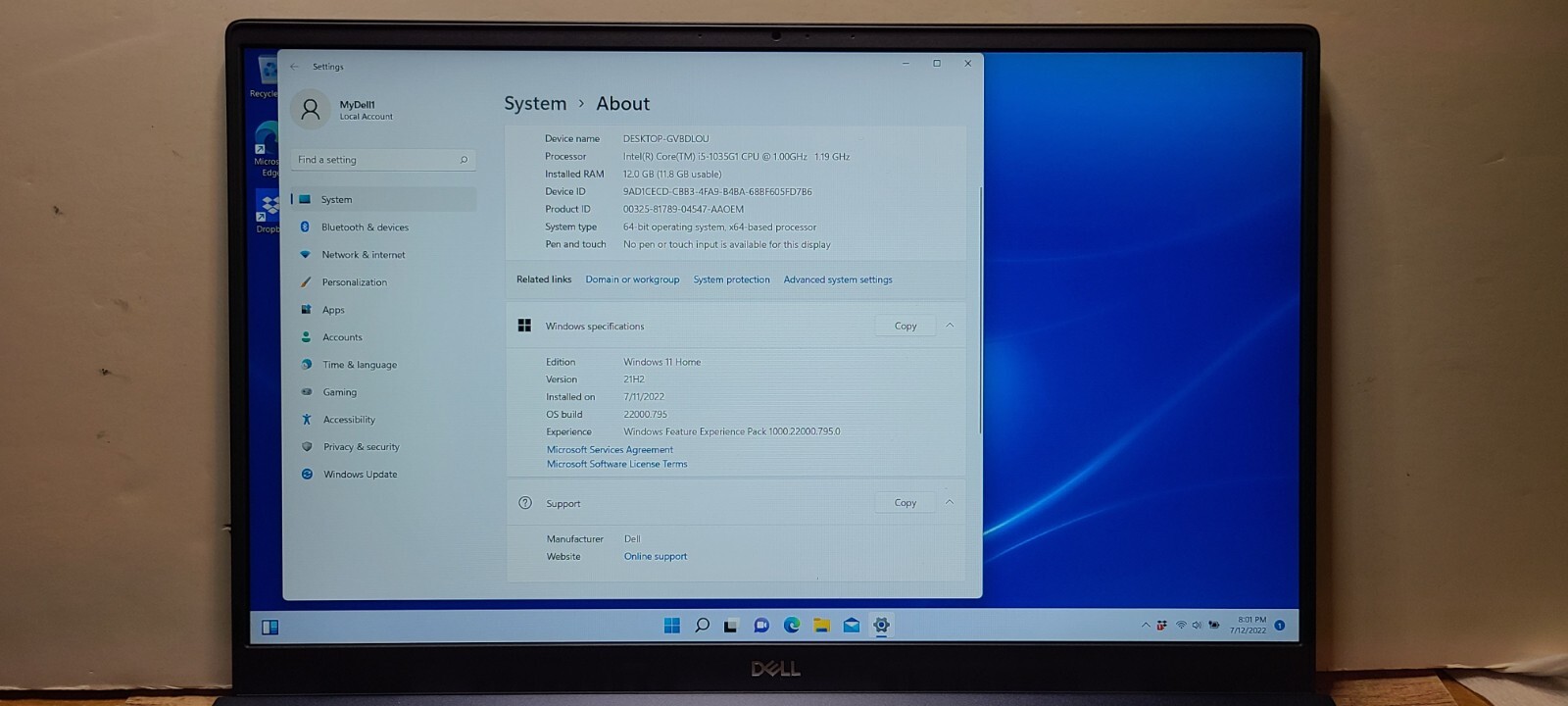Collapse the Support section chevron
This screenshot has height=706, width=1568.
[950, 503]
